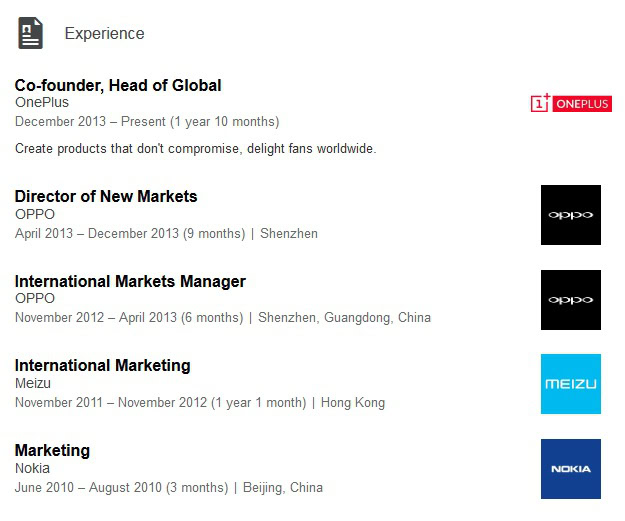Click the OnePlus company name link
Image resolution: width=625 pixels, height=521 pixels.
[42, 102]
